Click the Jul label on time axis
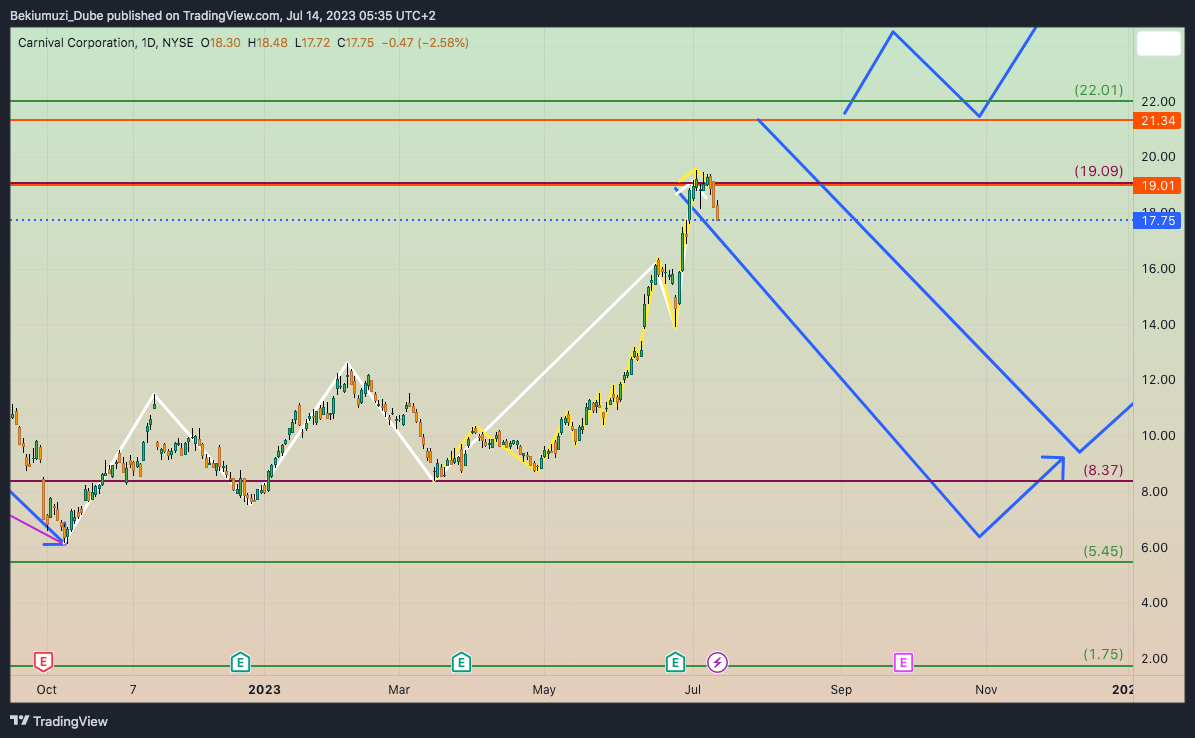 click(692, 689)
